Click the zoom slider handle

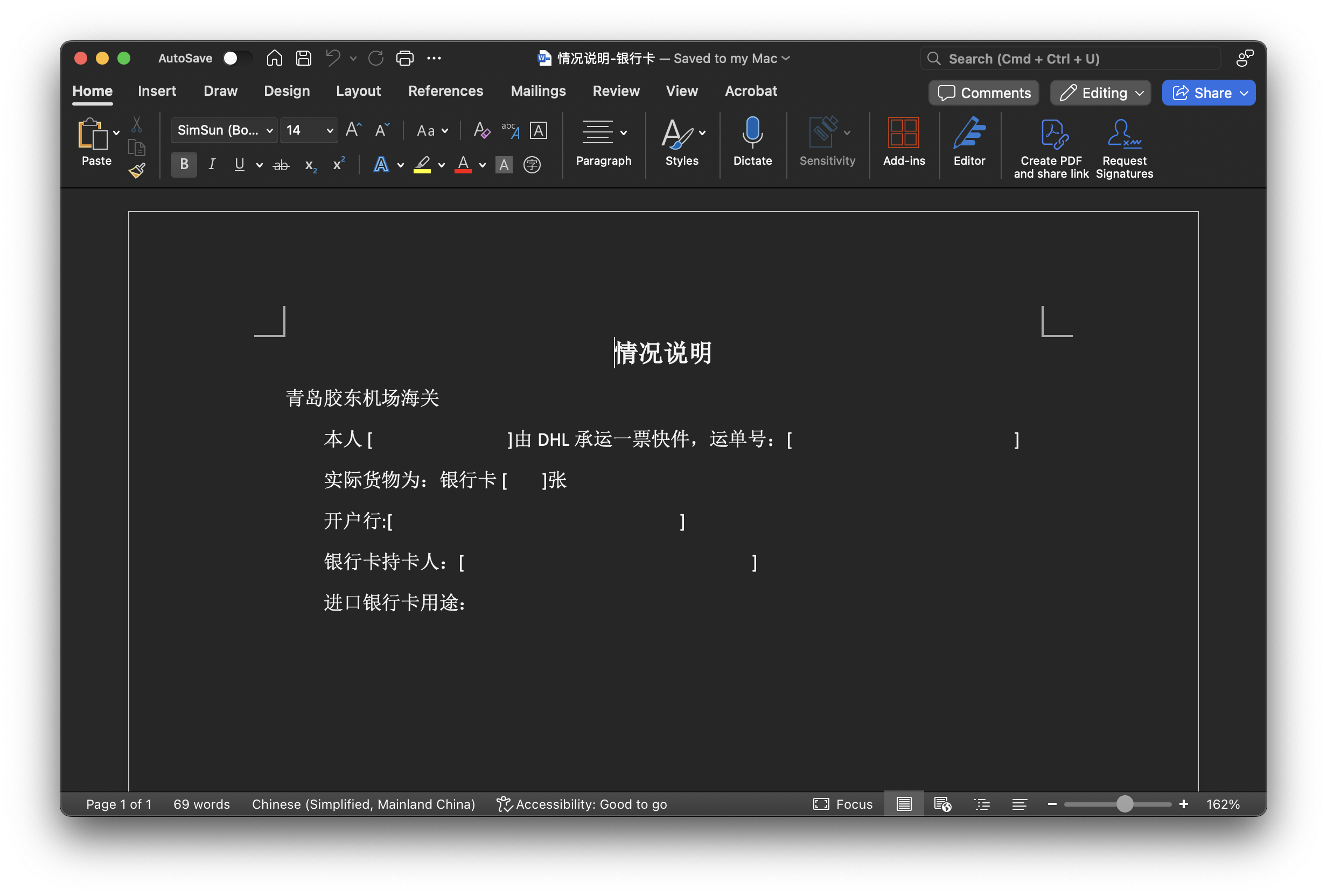(1125, 804)
